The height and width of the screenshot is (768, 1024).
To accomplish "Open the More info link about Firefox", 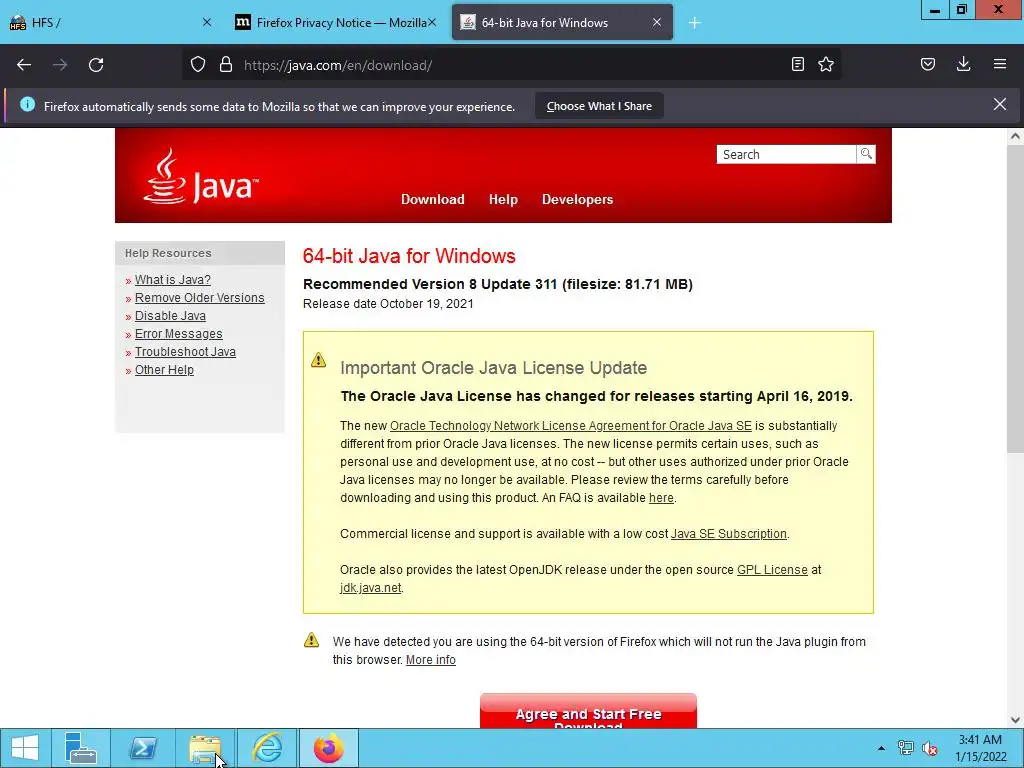I will (x=430, y=660).
